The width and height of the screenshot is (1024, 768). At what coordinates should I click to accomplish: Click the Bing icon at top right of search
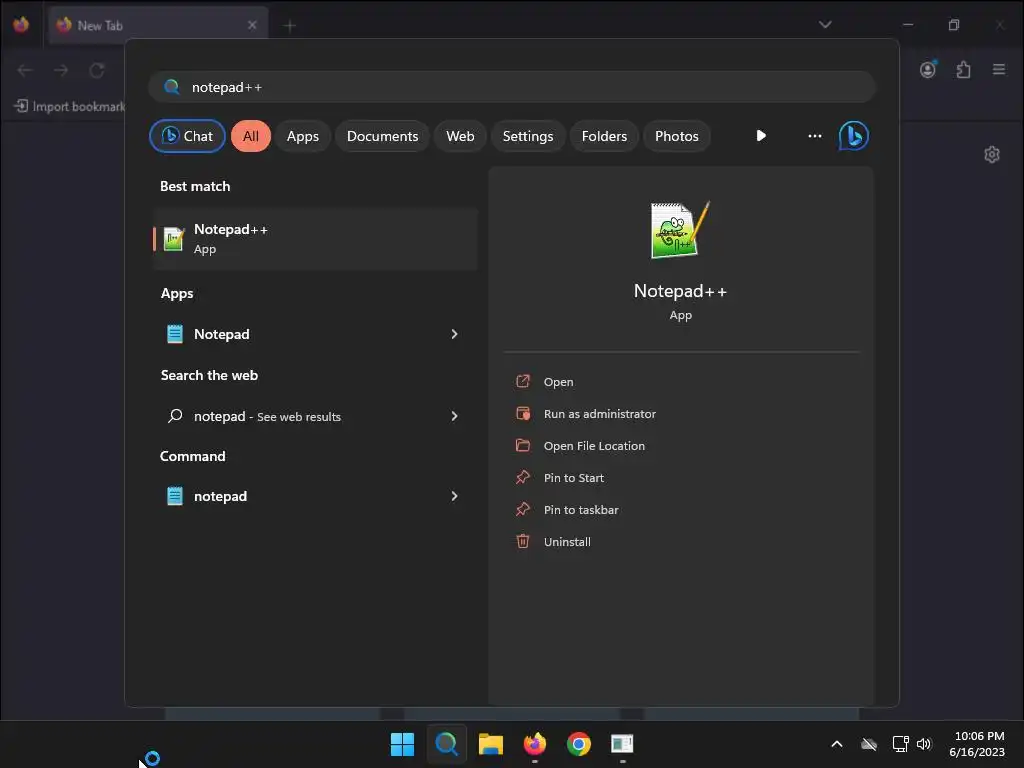[x=854, y=136]
